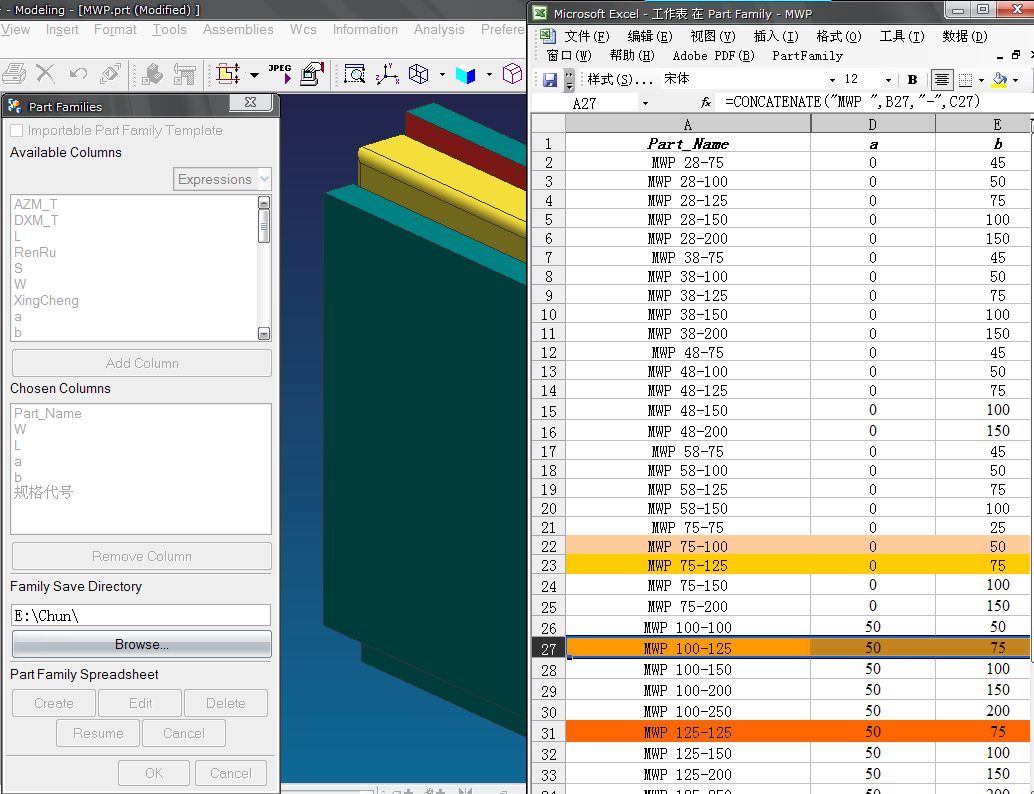Image resolution: width=1034 pixels, height=794 pixels.
Task: Open the section view dropdown arrow
Action: [254, 75]
